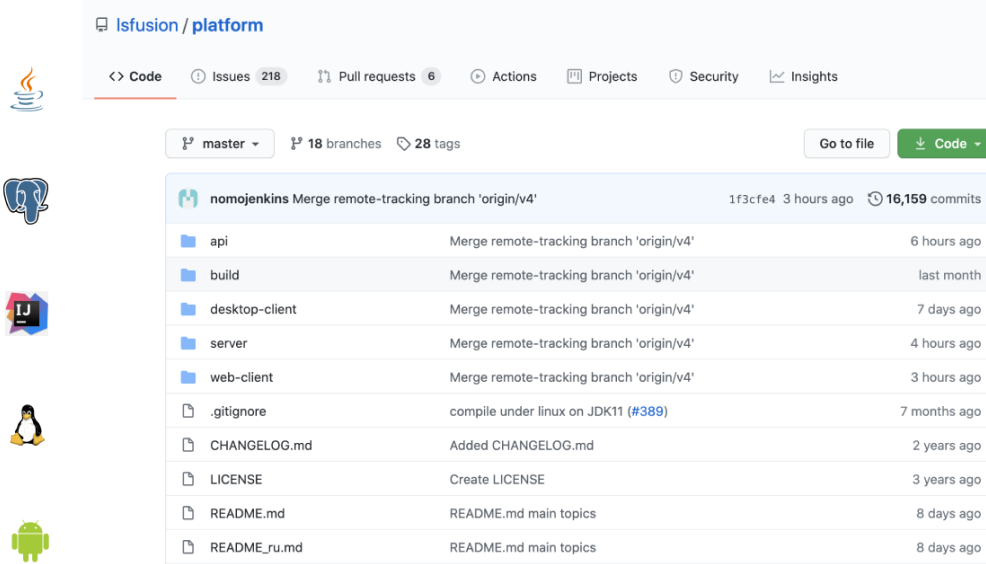The width and height of the screenshot is (986, 564).
Task: Click the branch icon next to 18 branches
Action: (x=296, y=143)
